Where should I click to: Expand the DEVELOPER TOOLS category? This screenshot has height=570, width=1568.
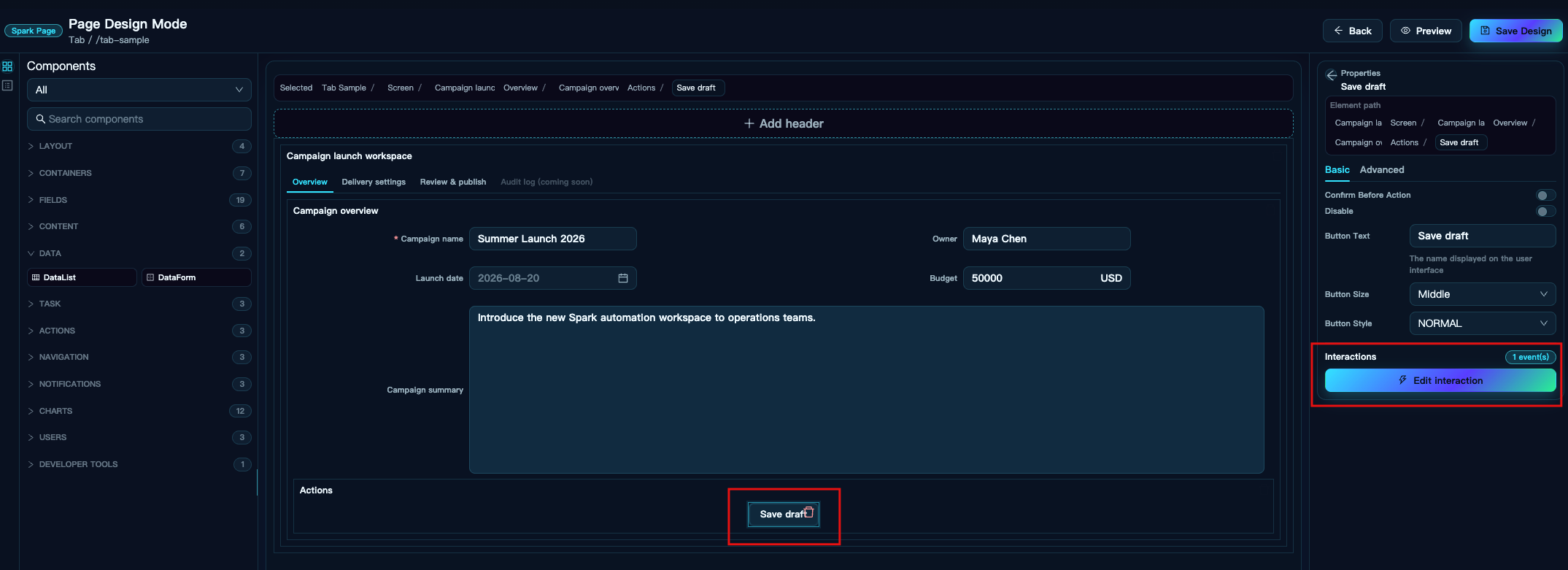pyautogui.click(x=139, y=464)
